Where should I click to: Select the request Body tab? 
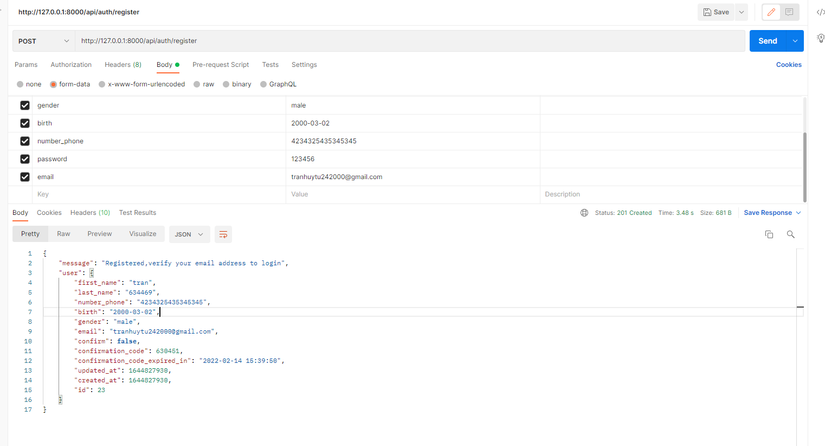click(x=167, y=65)
